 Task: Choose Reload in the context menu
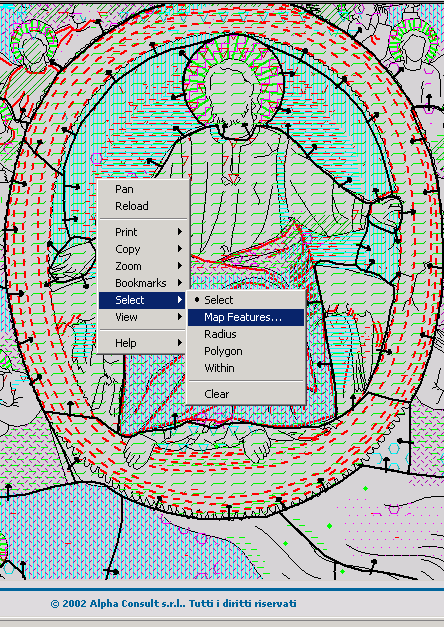[142, 206]
